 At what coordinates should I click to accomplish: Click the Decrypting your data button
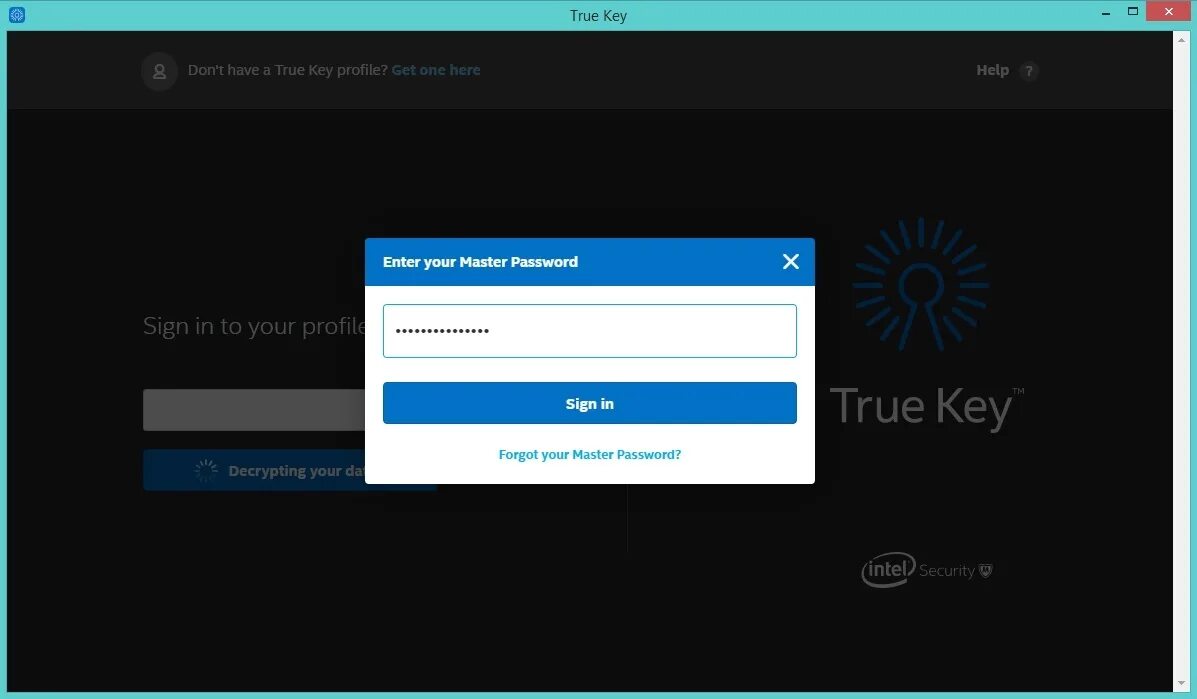(x=254, y=470)
